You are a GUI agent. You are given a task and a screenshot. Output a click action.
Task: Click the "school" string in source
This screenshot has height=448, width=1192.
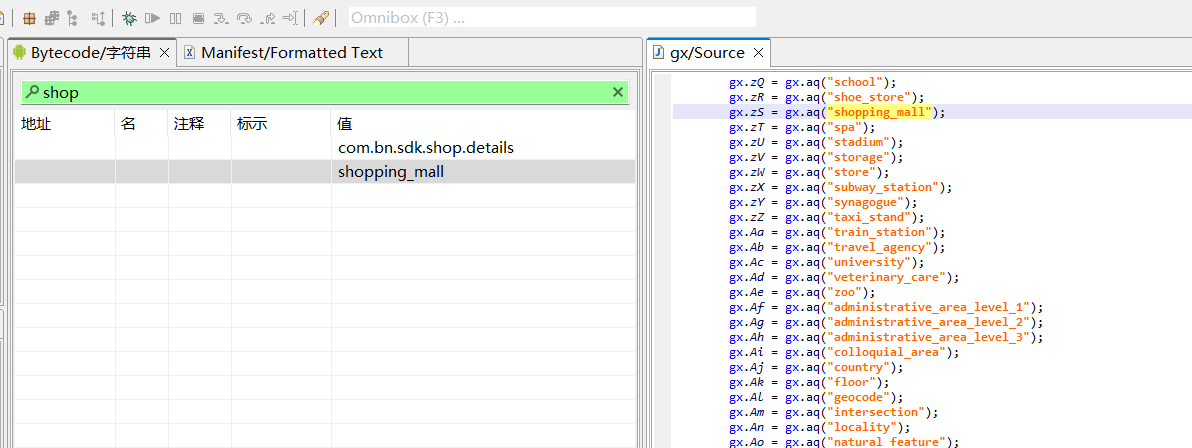coord(857,82)
